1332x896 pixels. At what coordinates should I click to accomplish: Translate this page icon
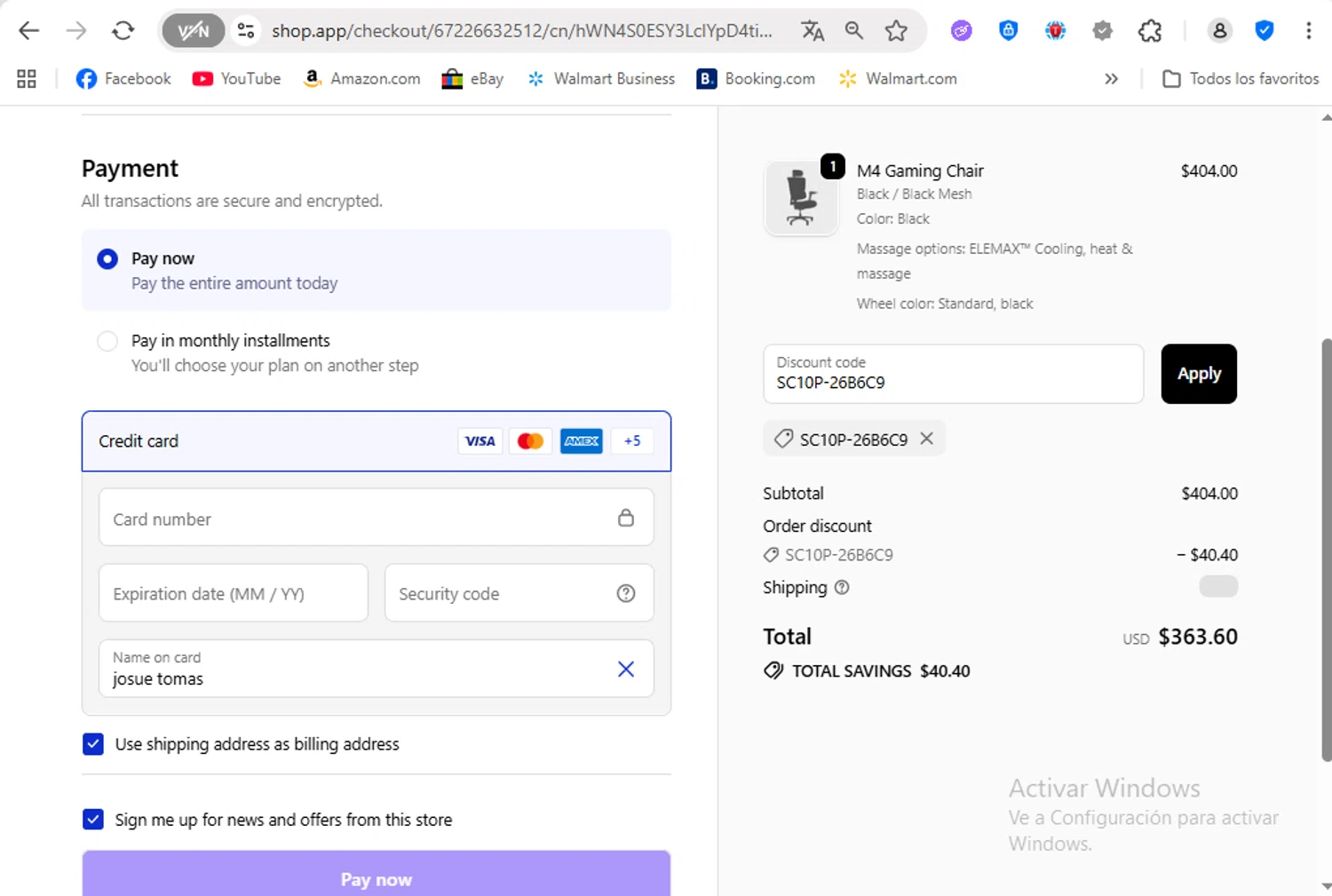pyautogui.click(x=813, y=31)
